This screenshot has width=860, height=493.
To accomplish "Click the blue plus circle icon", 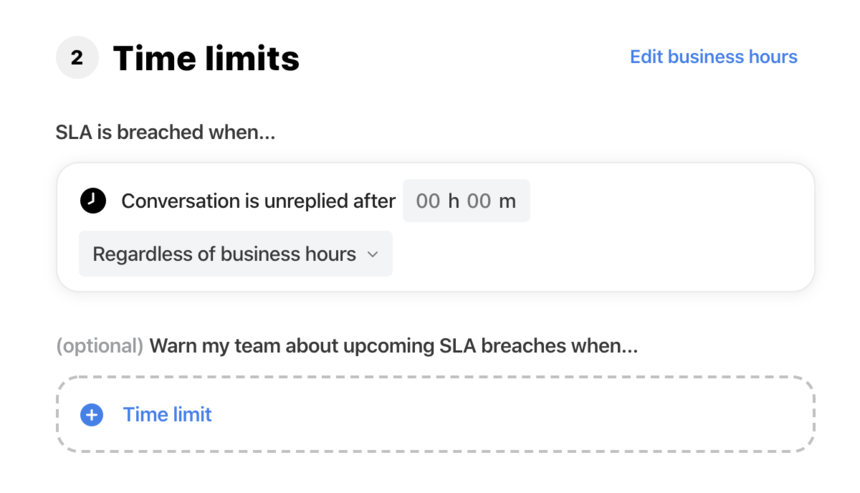I will click(92, 415).
